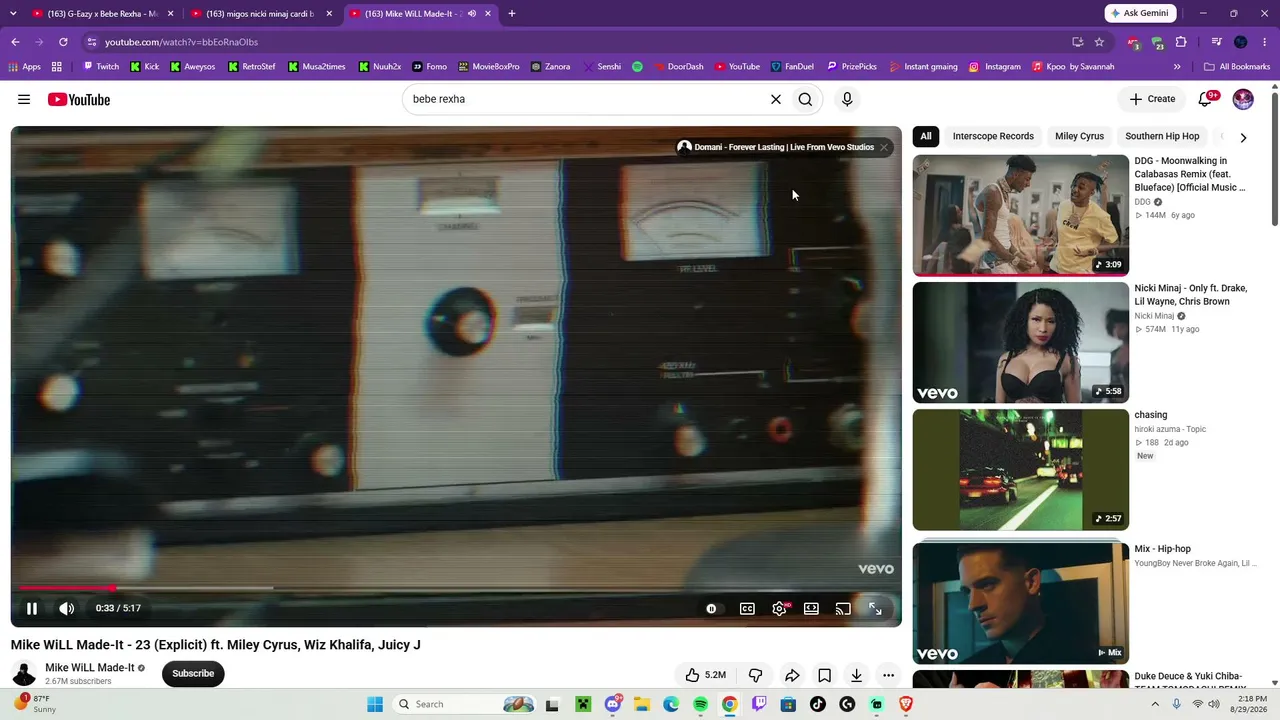Open the YouTube guide hamburger menu
The width and height of the screenshot is (1280, 720).
click(24, 99)
